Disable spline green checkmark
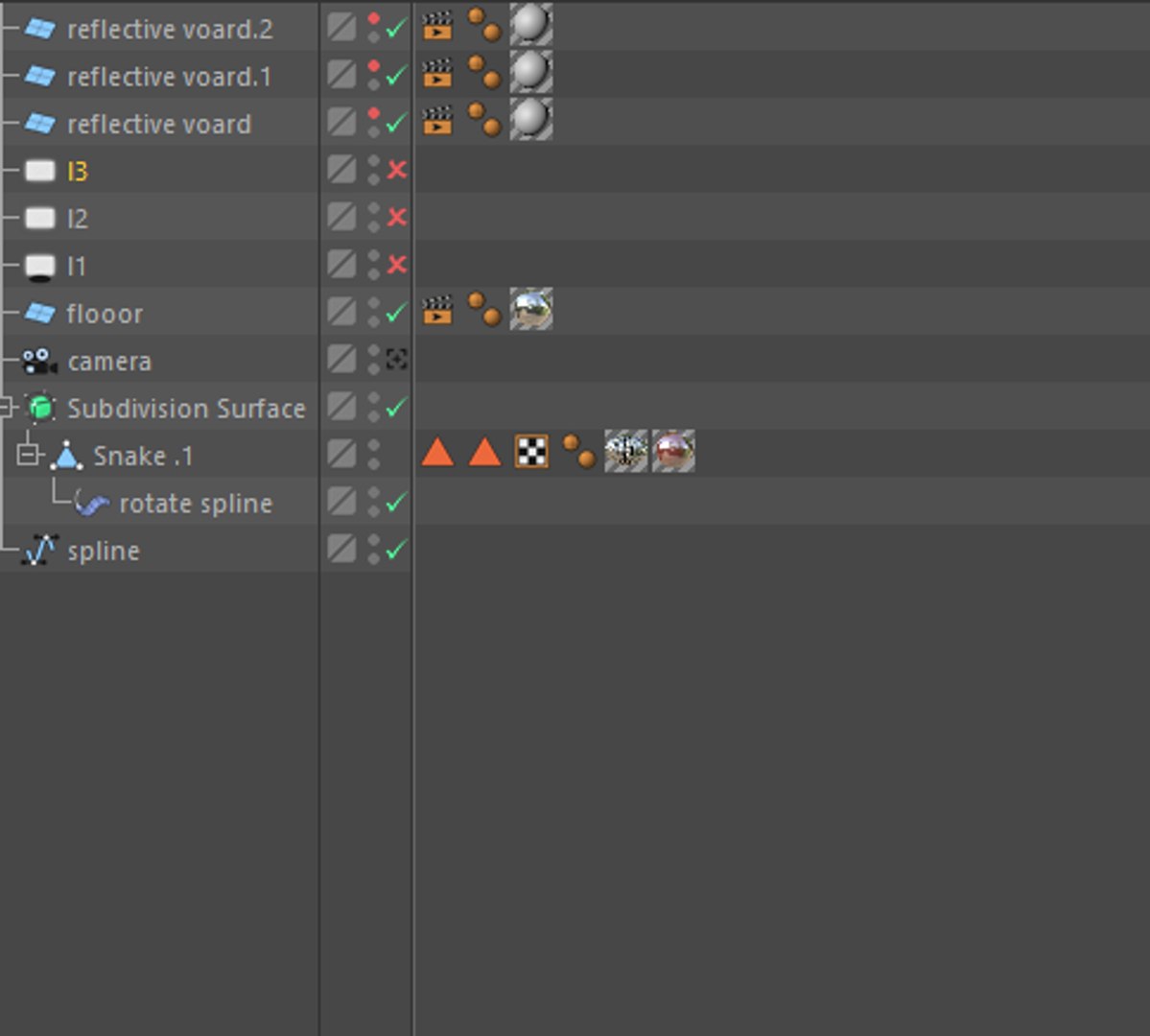 pyautogui.click(x=397, y=550)
